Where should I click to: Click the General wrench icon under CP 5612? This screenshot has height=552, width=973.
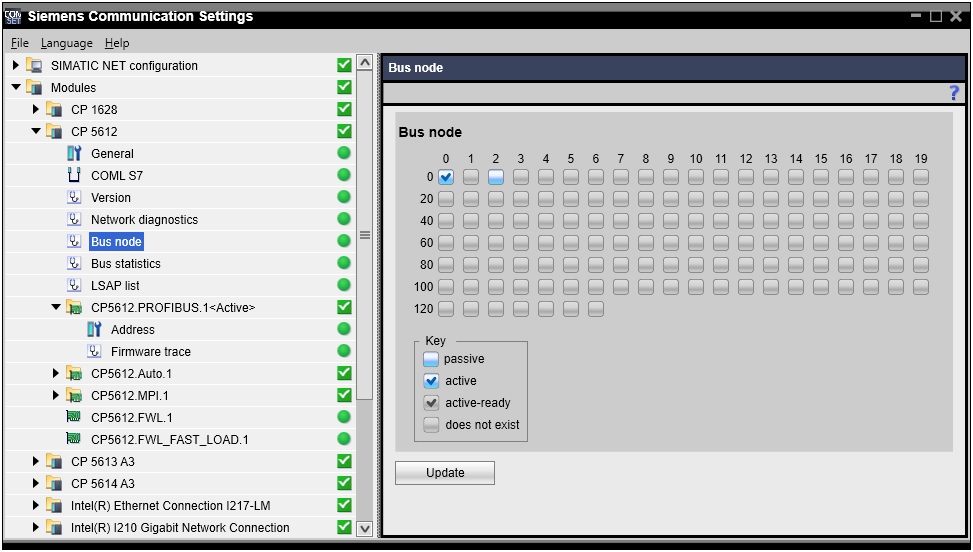click(x=74, y=153)
